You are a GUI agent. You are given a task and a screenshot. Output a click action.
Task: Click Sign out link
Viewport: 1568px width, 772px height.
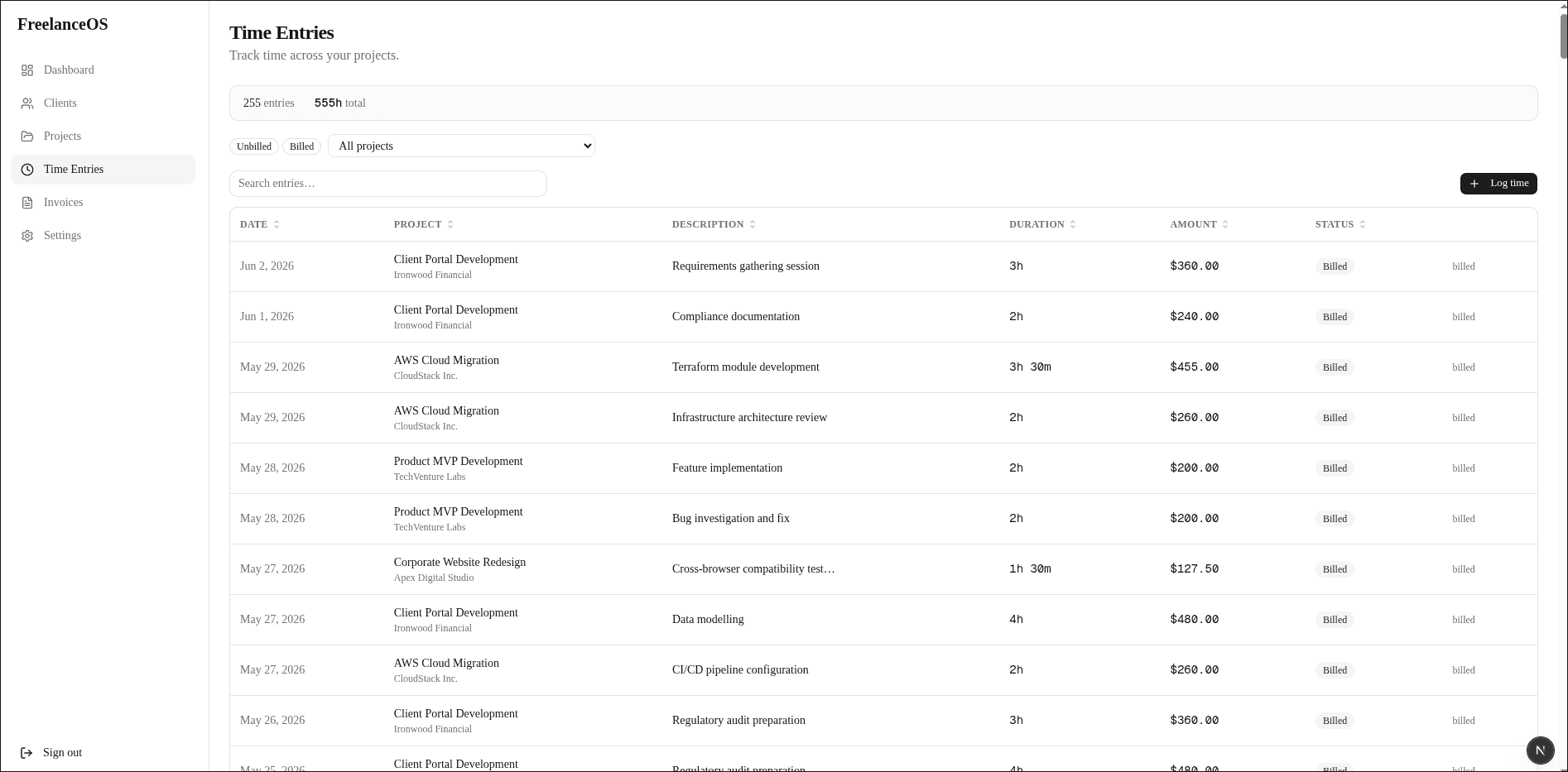51,753
